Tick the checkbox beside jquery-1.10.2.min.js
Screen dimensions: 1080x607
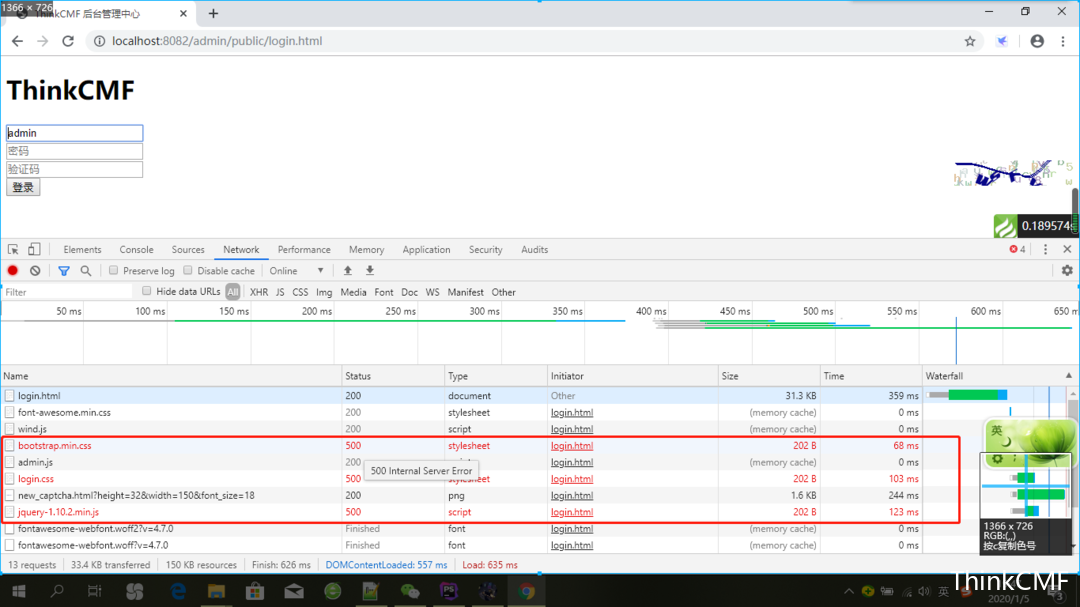click(x=10, y=512)
